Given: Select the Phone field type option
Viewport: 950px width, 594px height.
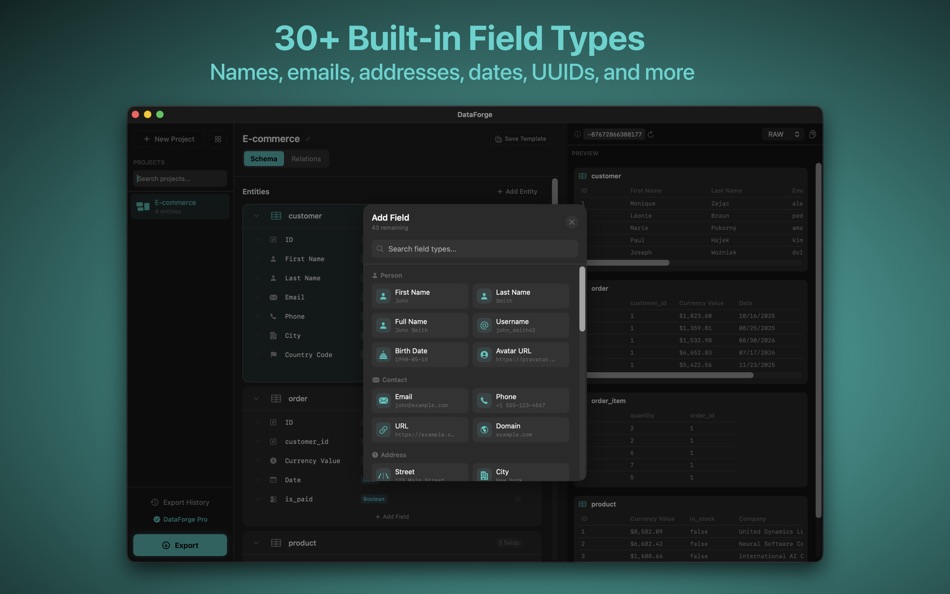Looking at the screenshot, I should [520, 398].
